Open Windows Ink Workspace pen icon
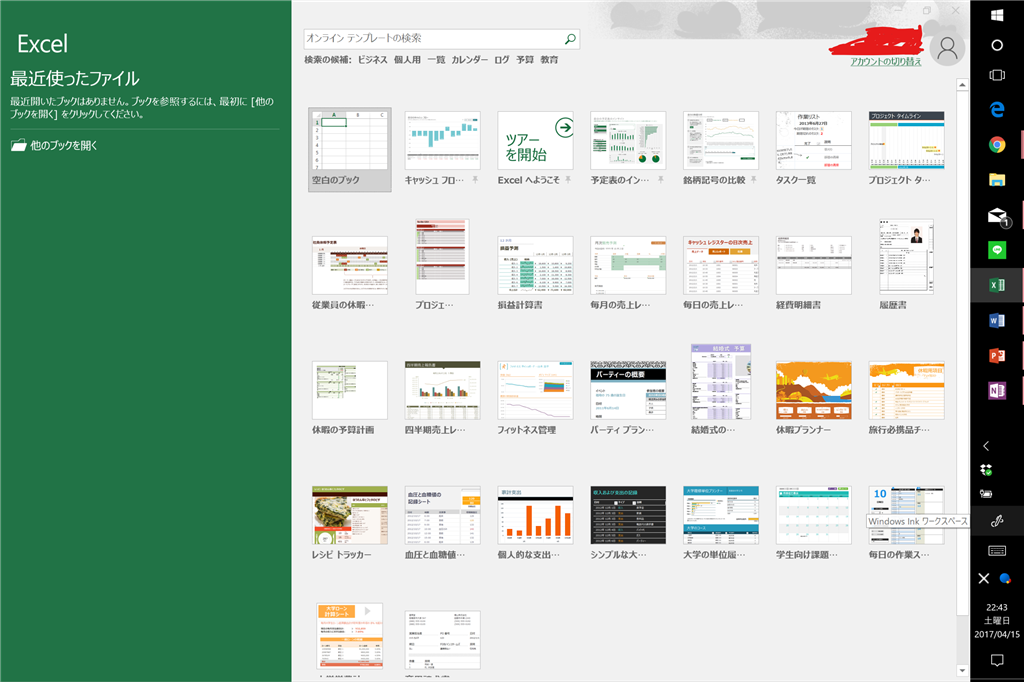The image size is (1024, 682). (997, 521)
